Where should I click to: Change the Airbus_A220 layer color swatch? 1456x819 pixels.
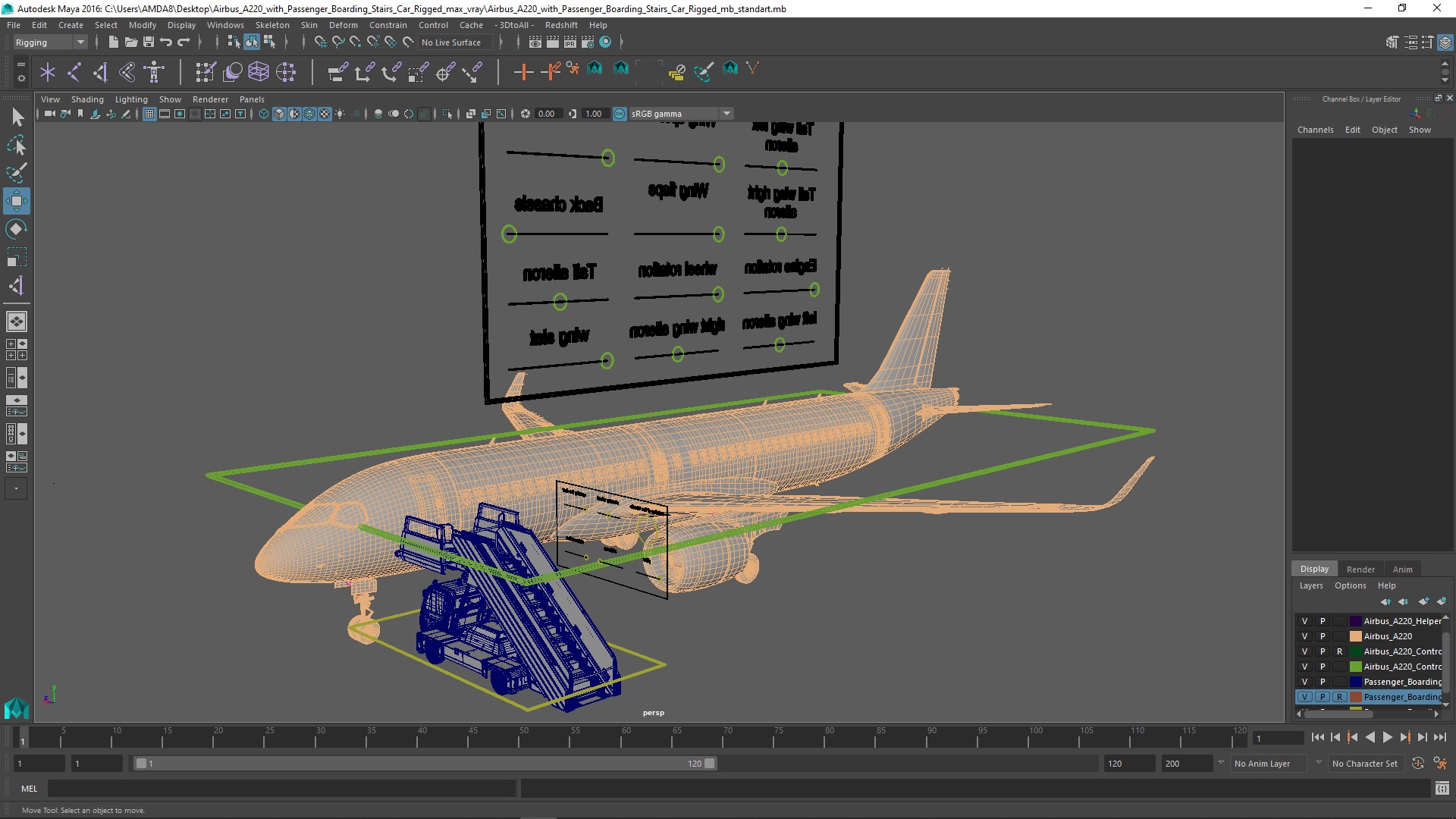[1355, 636]
